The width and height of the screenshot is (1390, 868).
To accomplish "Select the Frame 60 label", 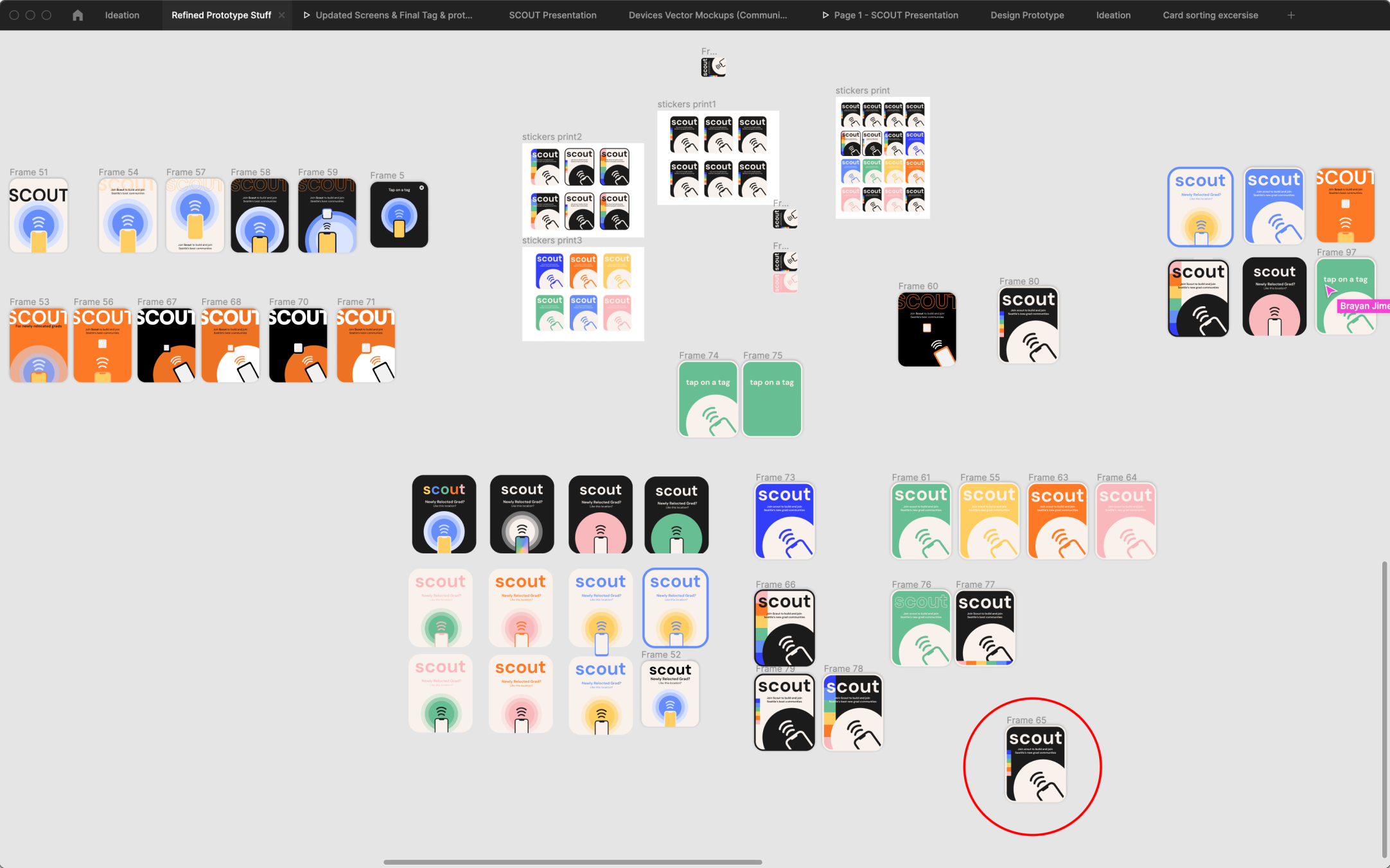I will coord(918,286).
